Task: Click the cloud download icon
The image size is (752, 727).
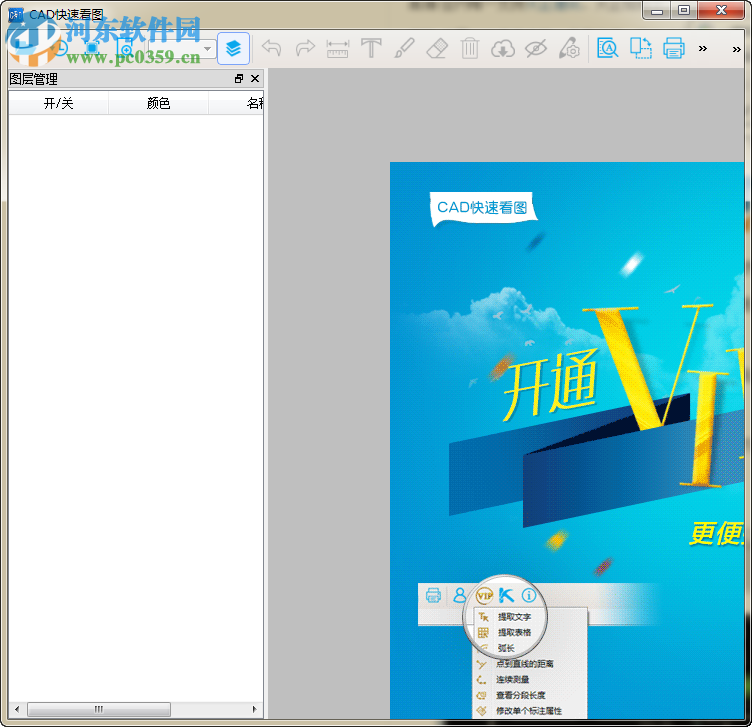Action: coord(503,48)
